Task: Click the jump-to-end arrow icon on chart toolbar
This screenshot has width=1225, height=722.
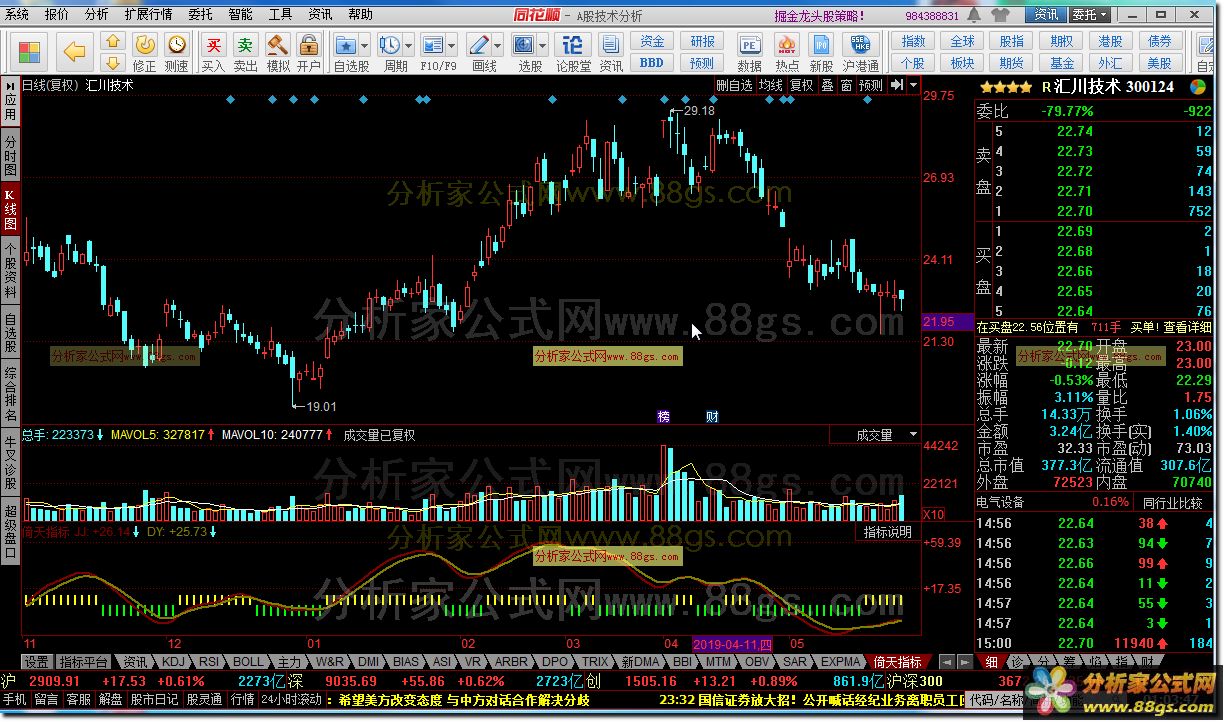Action: [897, 86]
